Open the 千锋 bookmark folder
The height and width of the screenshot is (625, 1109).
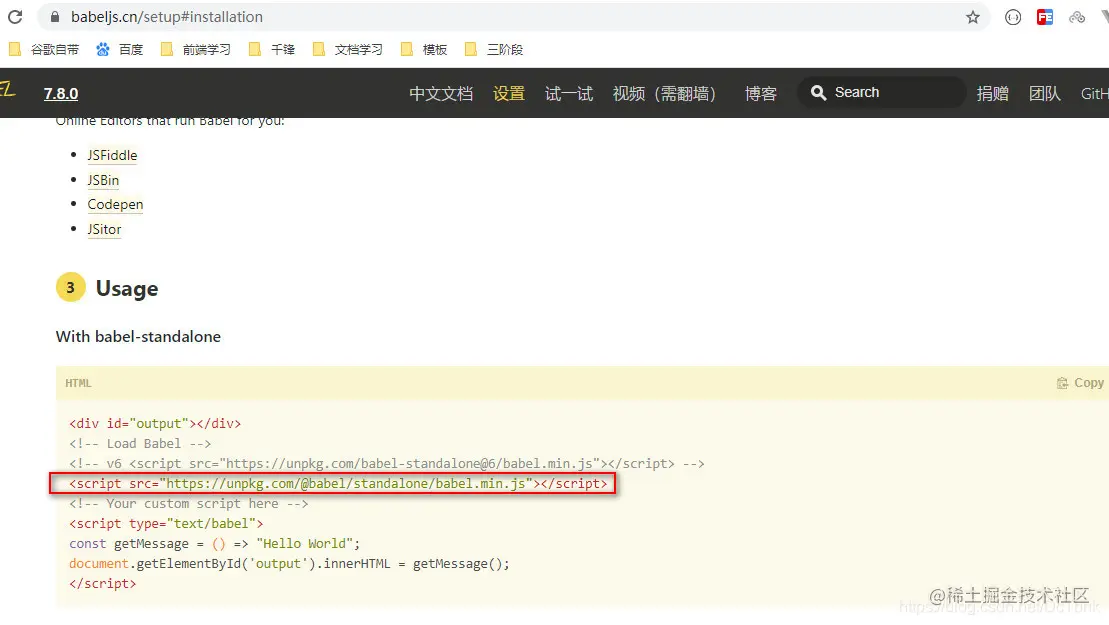[x=272, y=49]
